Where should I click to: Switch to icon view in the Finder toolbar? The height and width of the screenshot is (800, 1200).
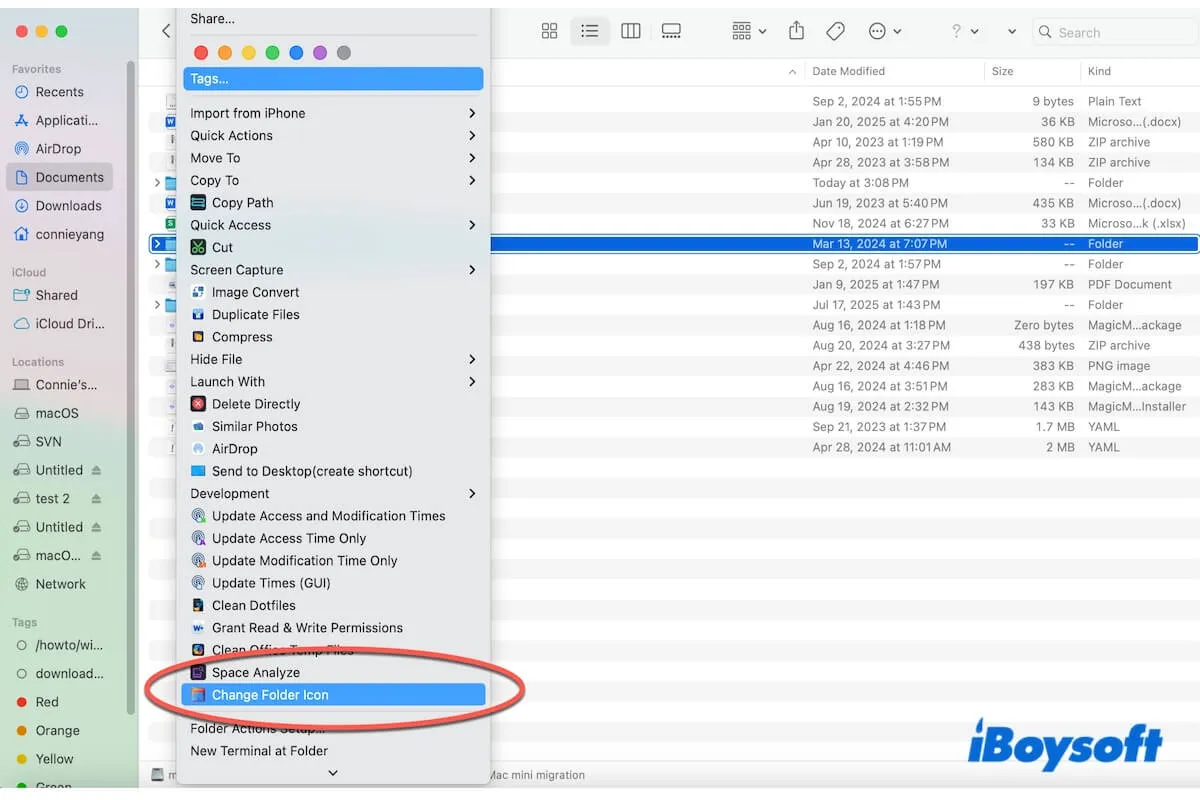549,31
